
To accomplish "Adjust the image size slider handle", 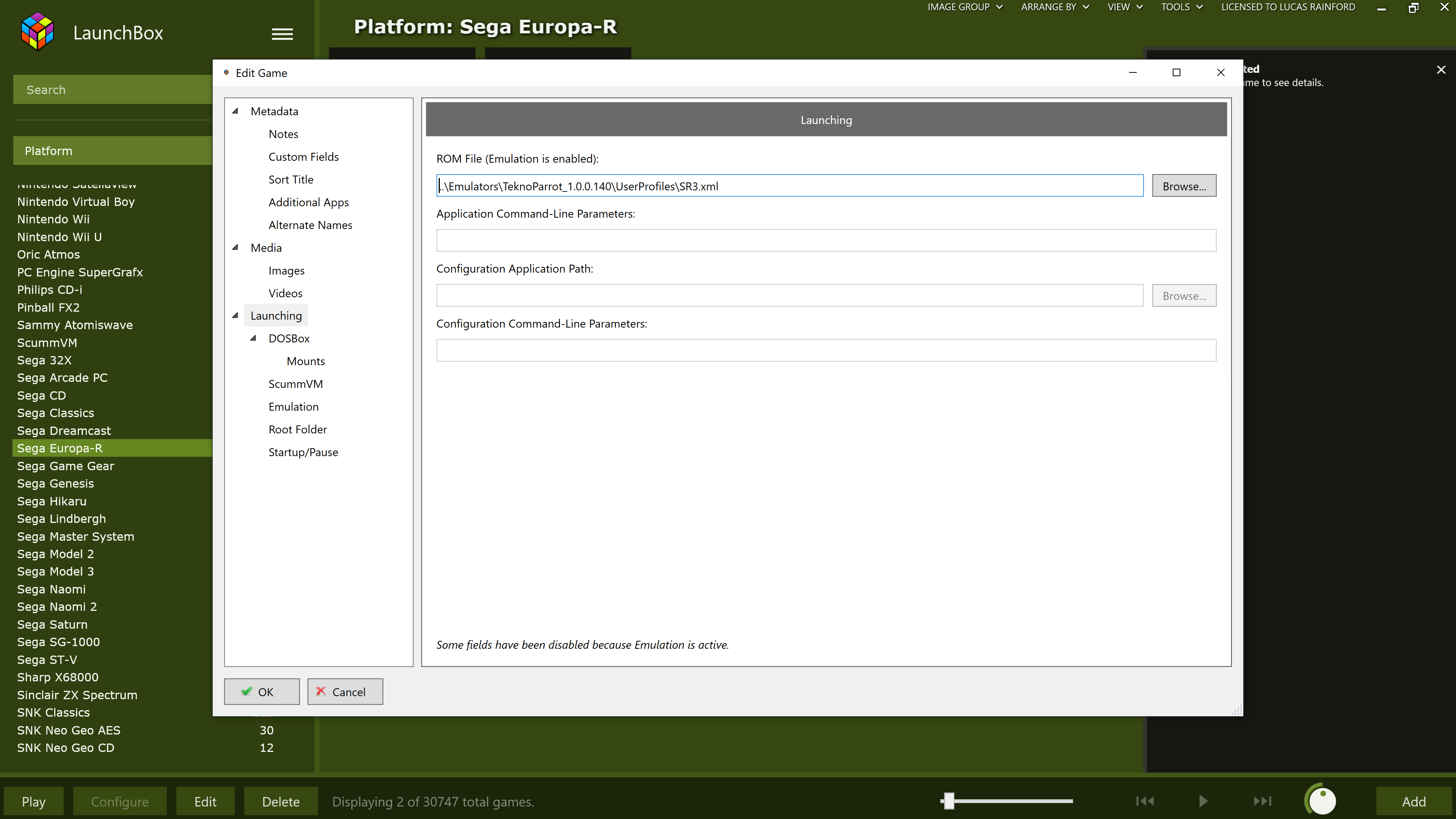I will pyautogui.click(x=949, y=800).
